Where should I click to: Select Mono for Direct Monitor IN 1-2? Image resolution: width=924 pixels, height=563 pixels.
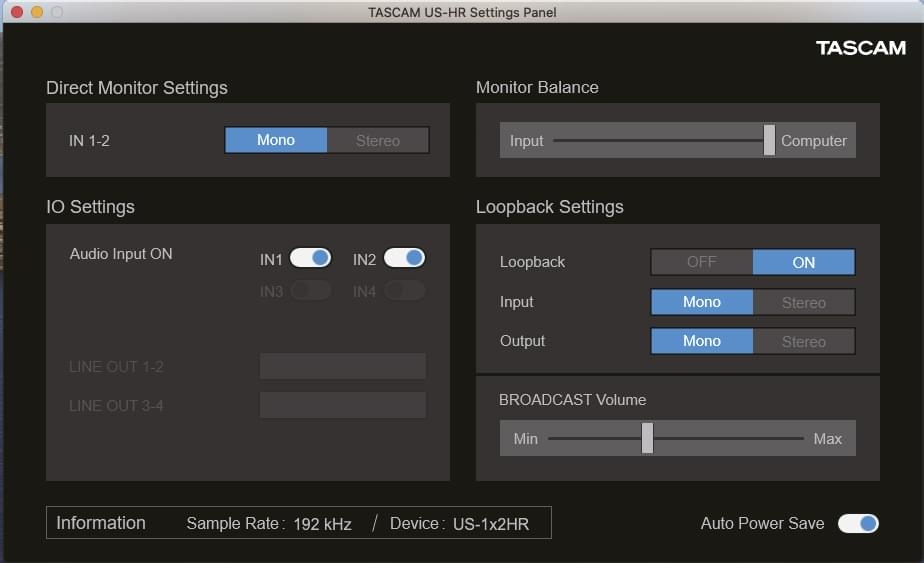click(276, 141)
